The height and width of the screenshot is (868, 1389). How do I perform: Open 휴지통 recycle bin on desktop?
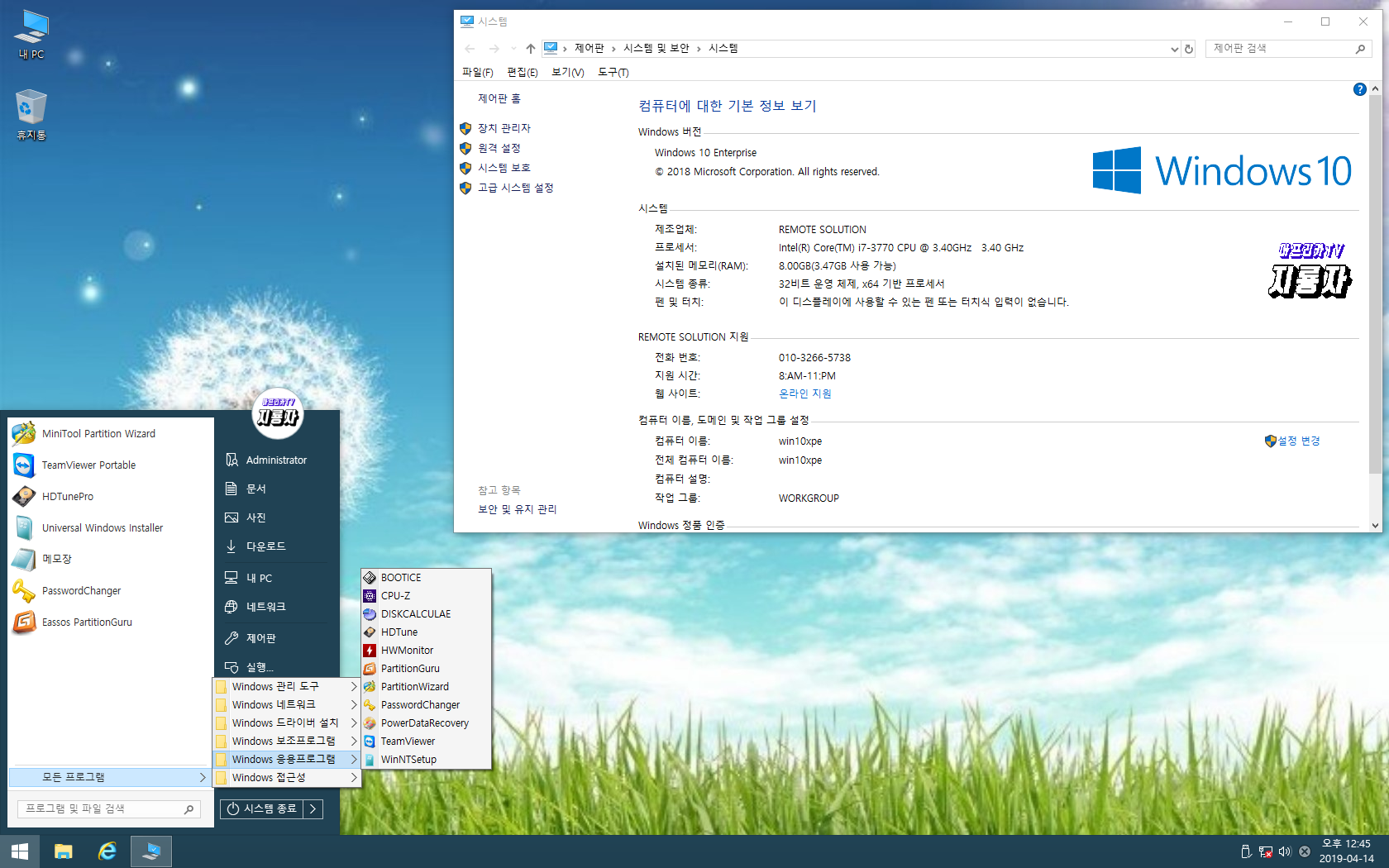[31, 115]
